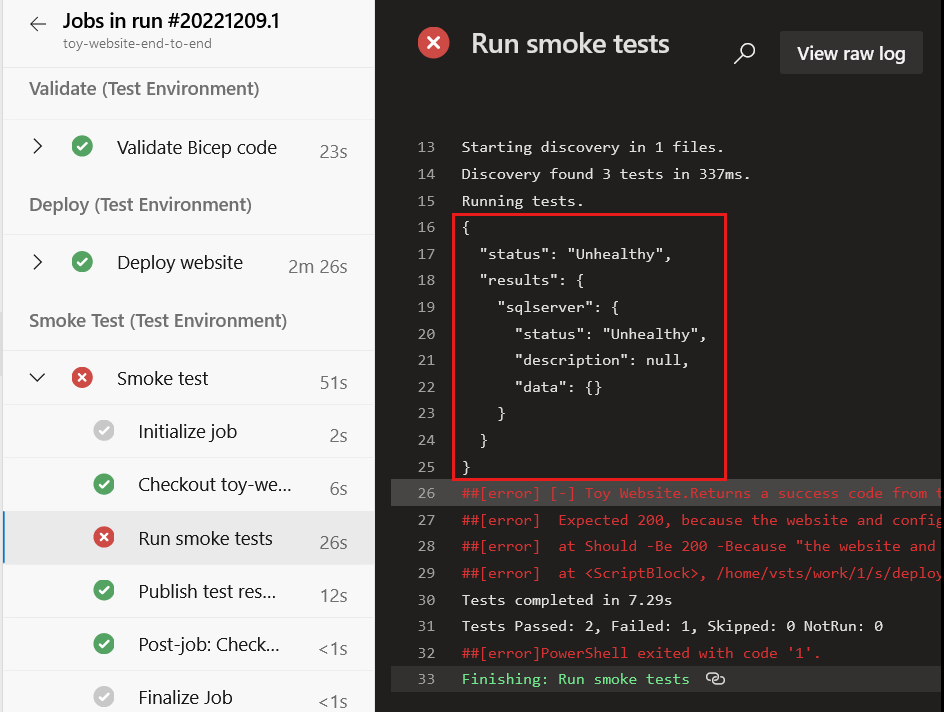Click log line number 13
Screen dimensions: 944x712
[426, 147]
